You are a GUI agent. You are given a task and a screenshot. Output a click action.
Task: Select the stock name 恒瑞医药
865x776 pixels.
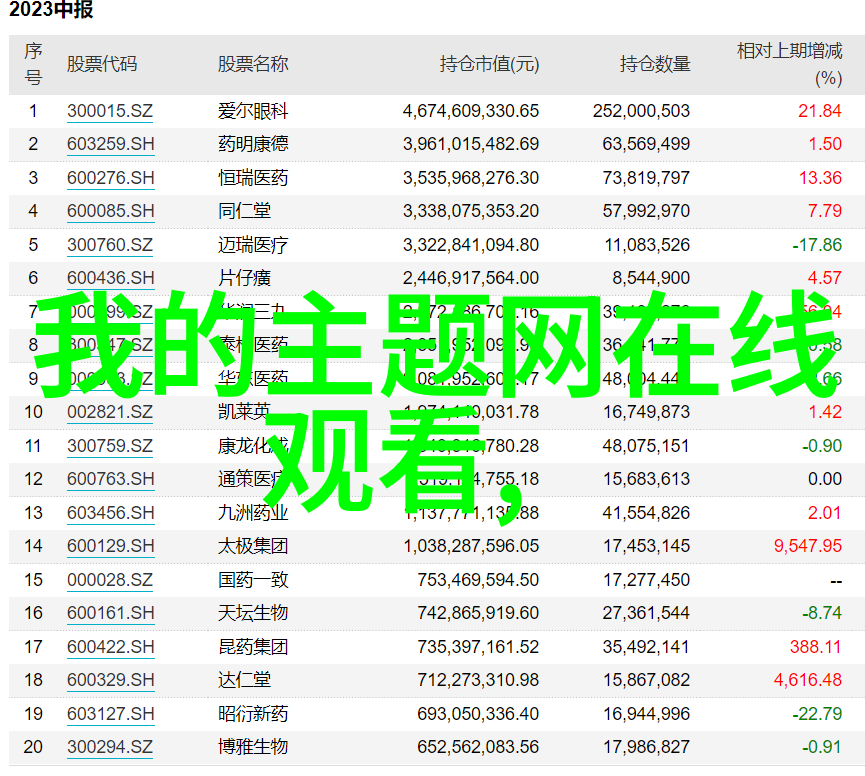tap(253, 178)
